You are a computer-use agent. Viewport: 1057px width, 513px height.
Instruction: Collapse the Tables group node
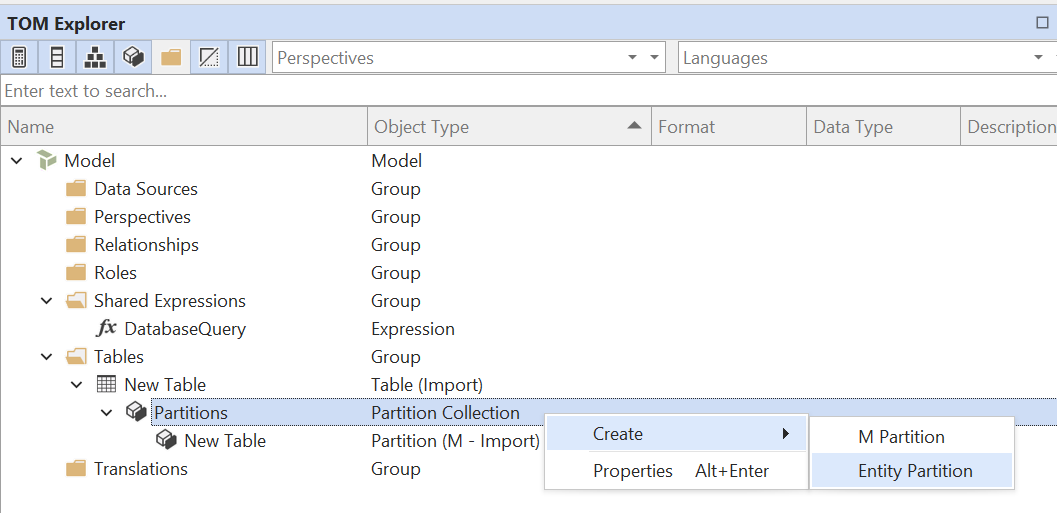[x=47, y=357]
